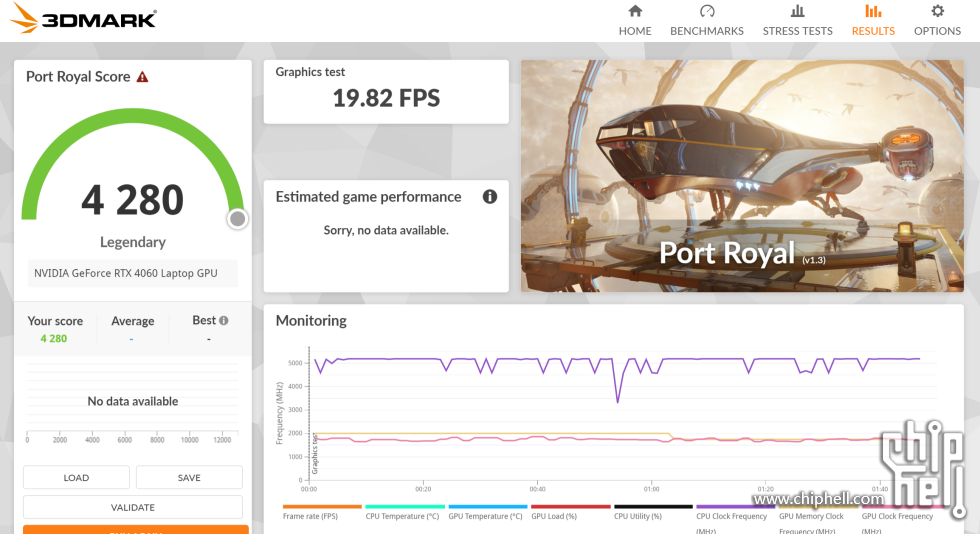This screenshot has width=980, height=534.
Task: Go to the HOME tab label
Action: click(635, 31)
